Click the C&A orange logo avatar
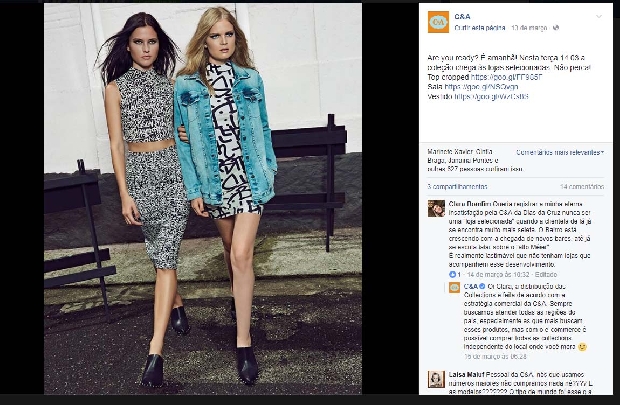Screen dimensions: 620x405 438,22
